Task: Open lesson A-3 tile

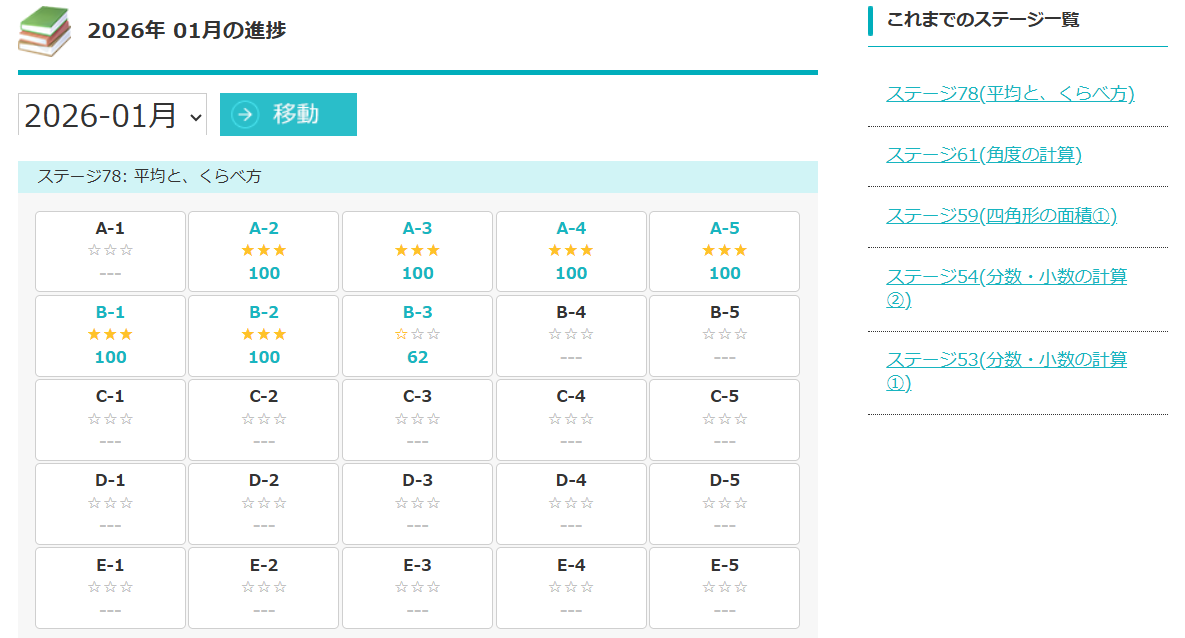Action: click(417, 251)
